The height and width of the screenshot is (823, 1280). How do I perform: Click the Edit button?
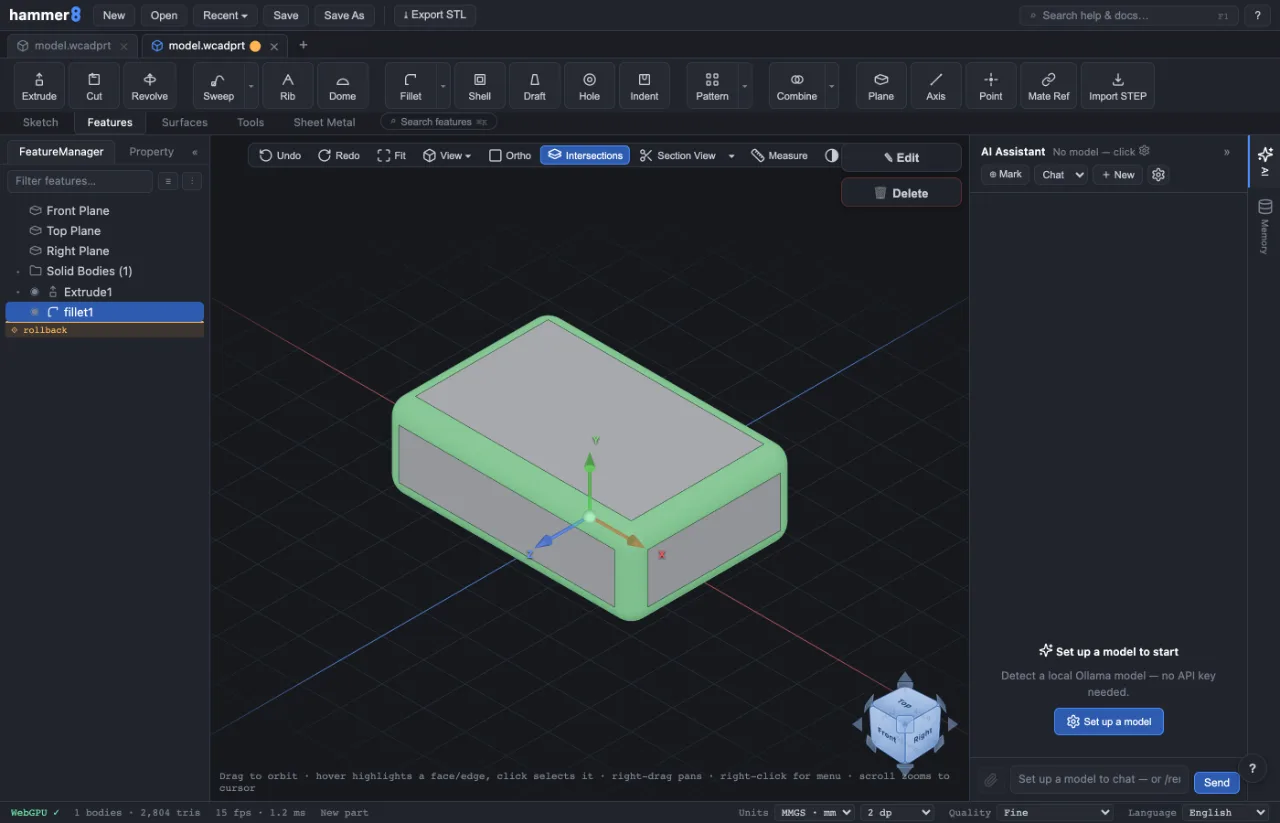[x=901, y=157]
